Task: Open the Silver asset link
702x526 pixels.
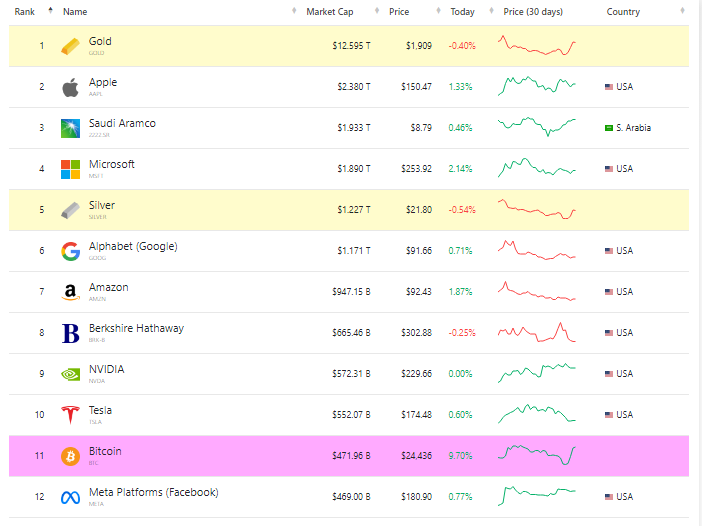Action: tap(102, 205)
